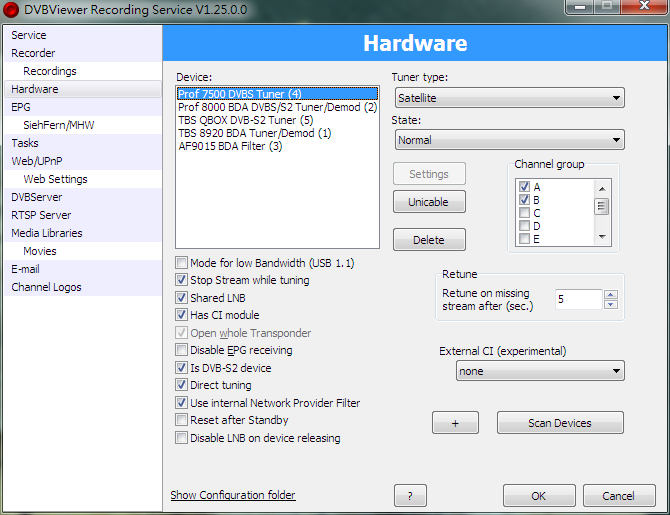The width and height of the screenshot is (670, 515).
Task: Click the Channel group list scroll-down arrow
Action: pos(602,236)
